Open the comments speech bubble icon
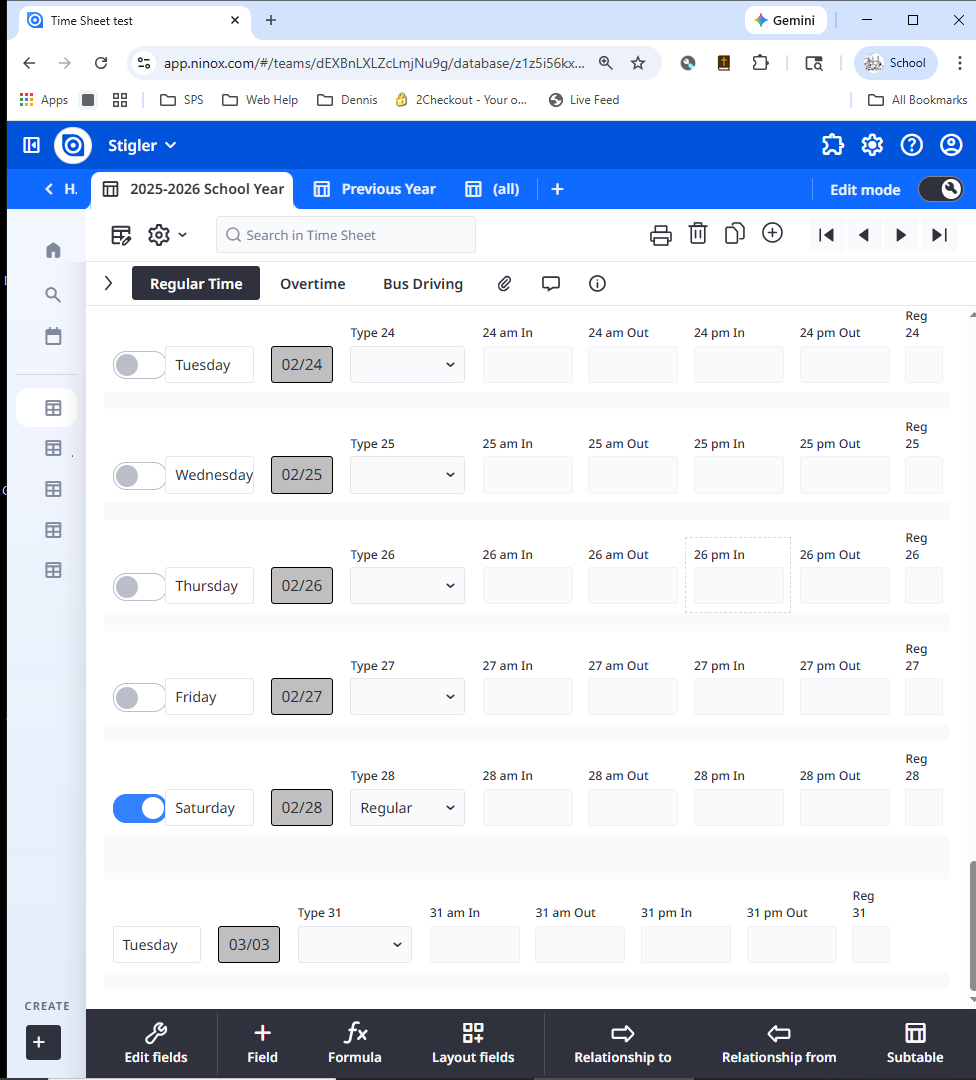Screen dimensions: 976x1080 (x=551, y=284)
